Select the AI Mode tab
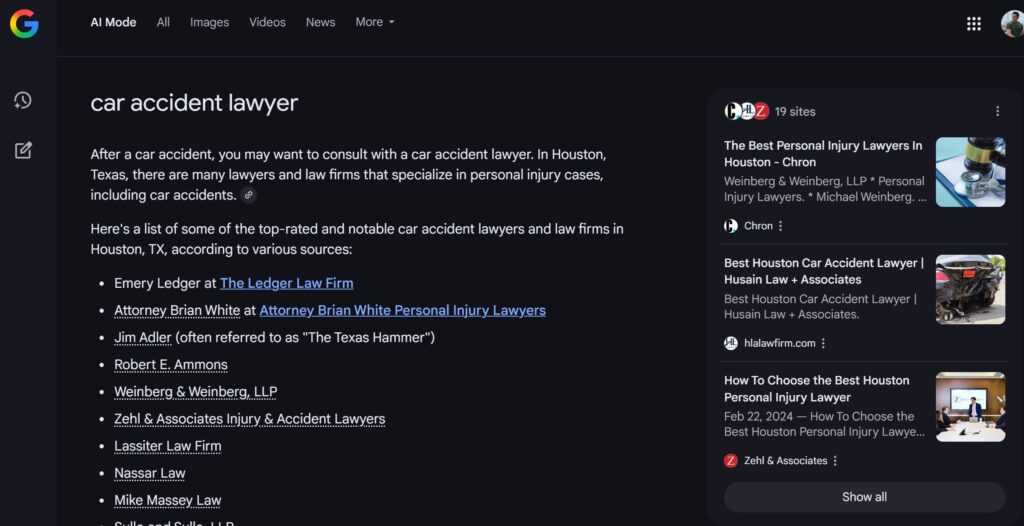The image size is (1024, 526). 113,22
